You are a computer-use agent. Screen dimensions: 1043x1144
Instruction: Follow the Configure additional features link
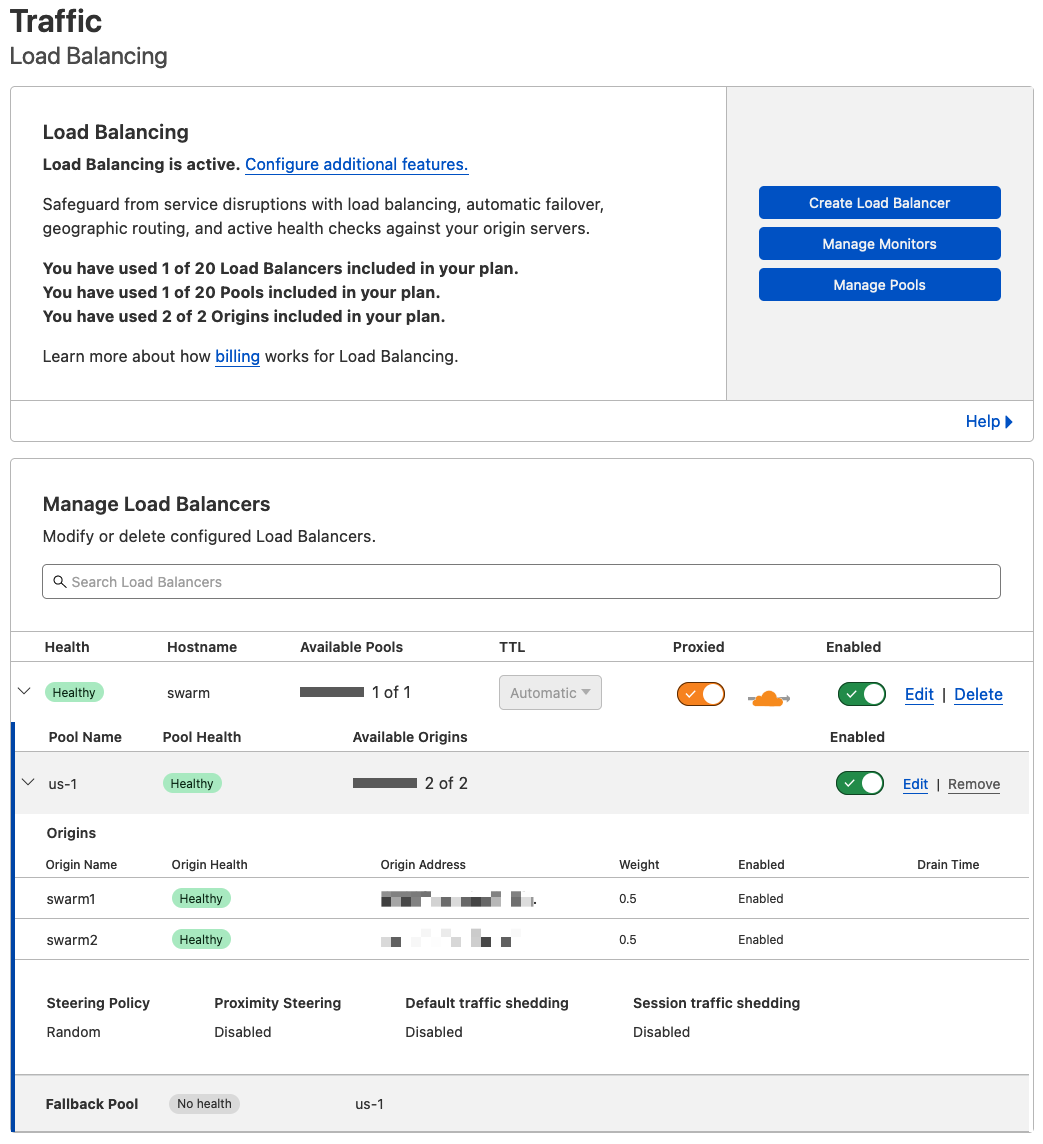[x=357, y=164]
